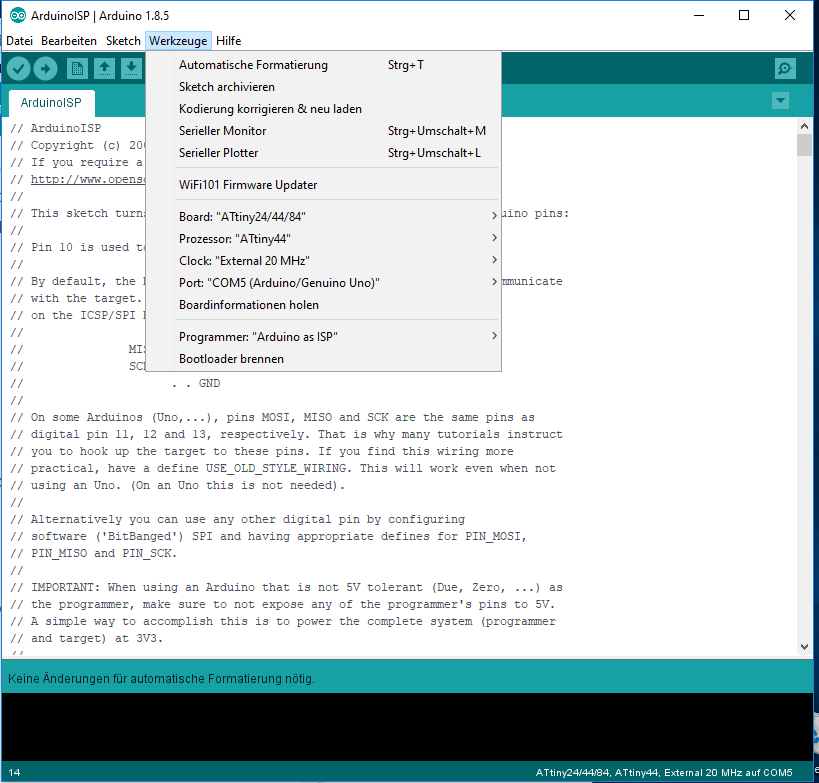Click the line starting "// On some Arduinos"

pos(272,417)
